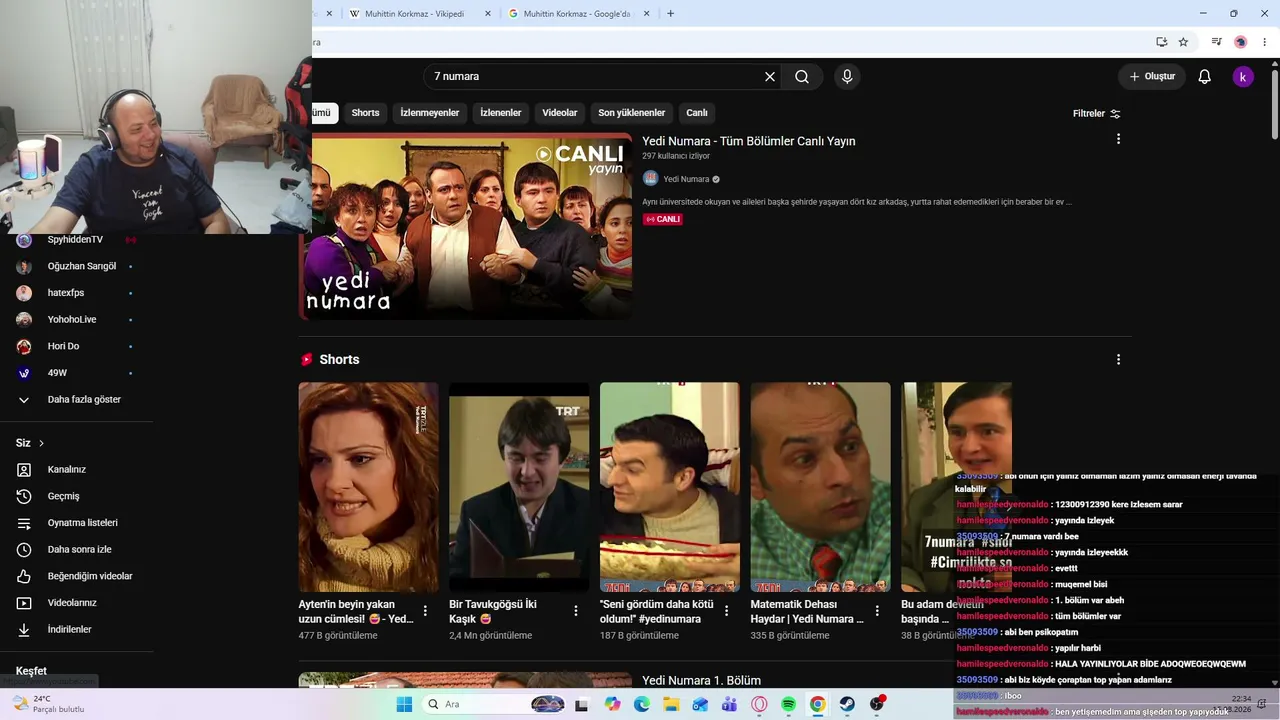Close the Muhittin Korkmaz Google tab

[x=646, y=14]
